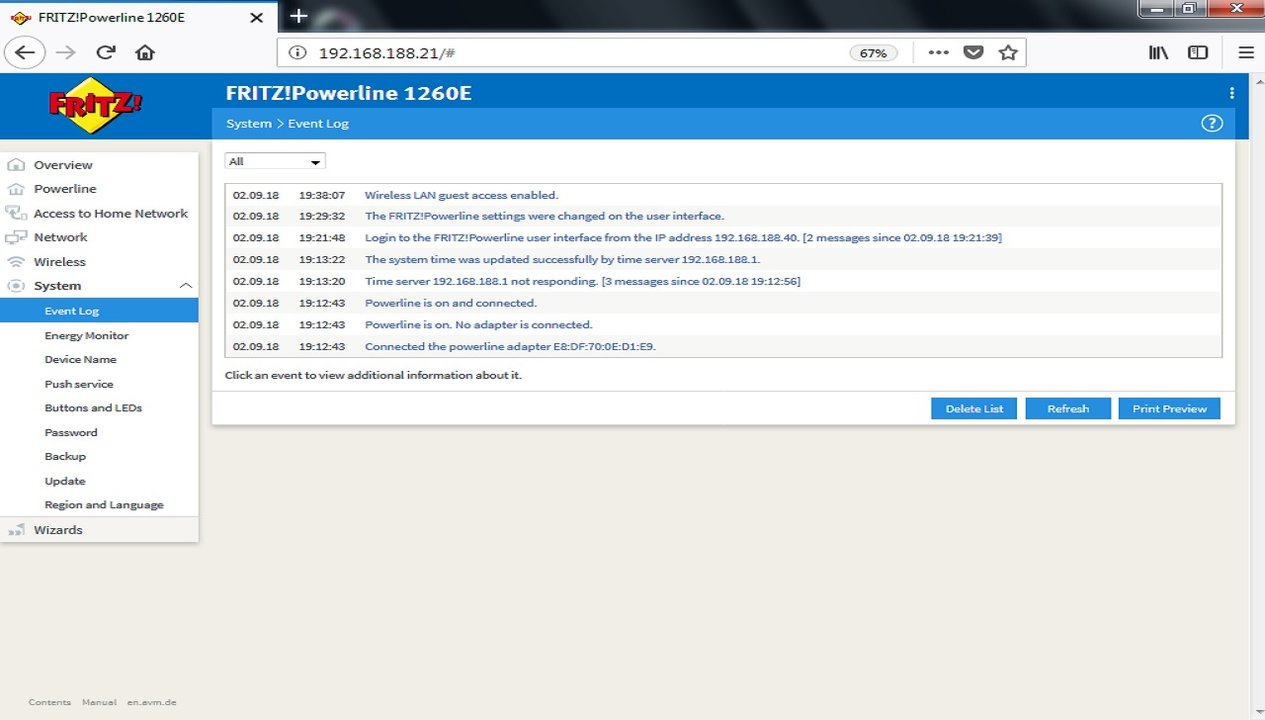Click the browser Forward arrow button

66,53
